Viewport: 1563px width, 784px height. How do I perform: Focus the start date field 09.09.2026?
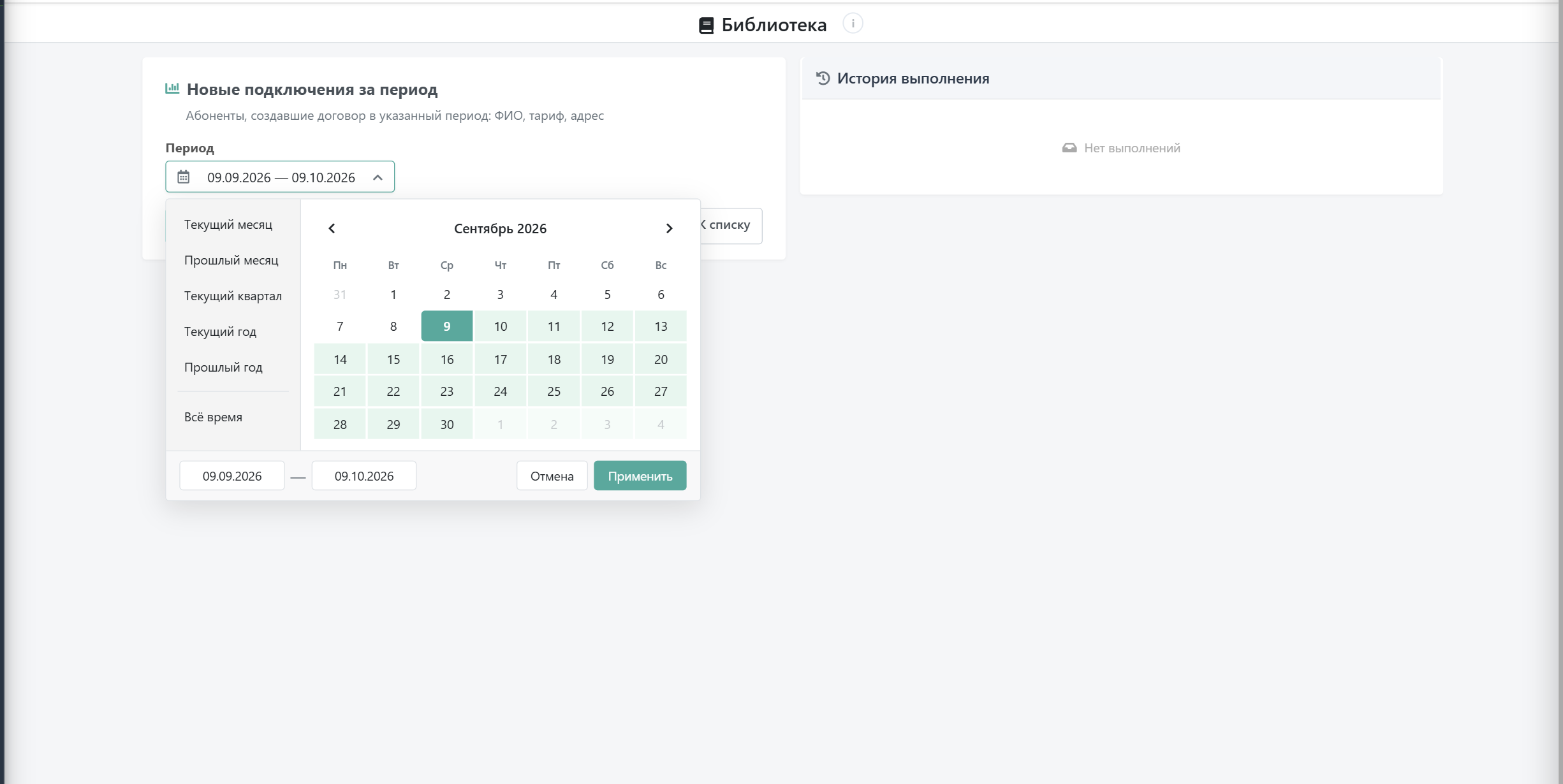click(232, 475)
